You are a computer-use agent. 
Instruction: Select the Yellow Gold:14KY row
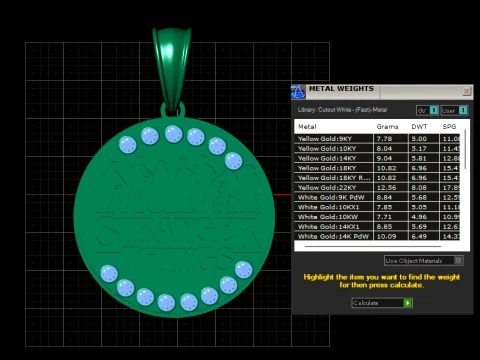[377, 158]
